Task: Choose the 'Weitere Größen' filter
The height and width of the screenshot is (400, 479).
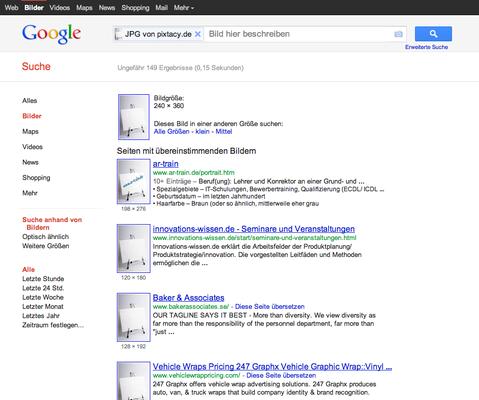Action: [x=46, y=246]
